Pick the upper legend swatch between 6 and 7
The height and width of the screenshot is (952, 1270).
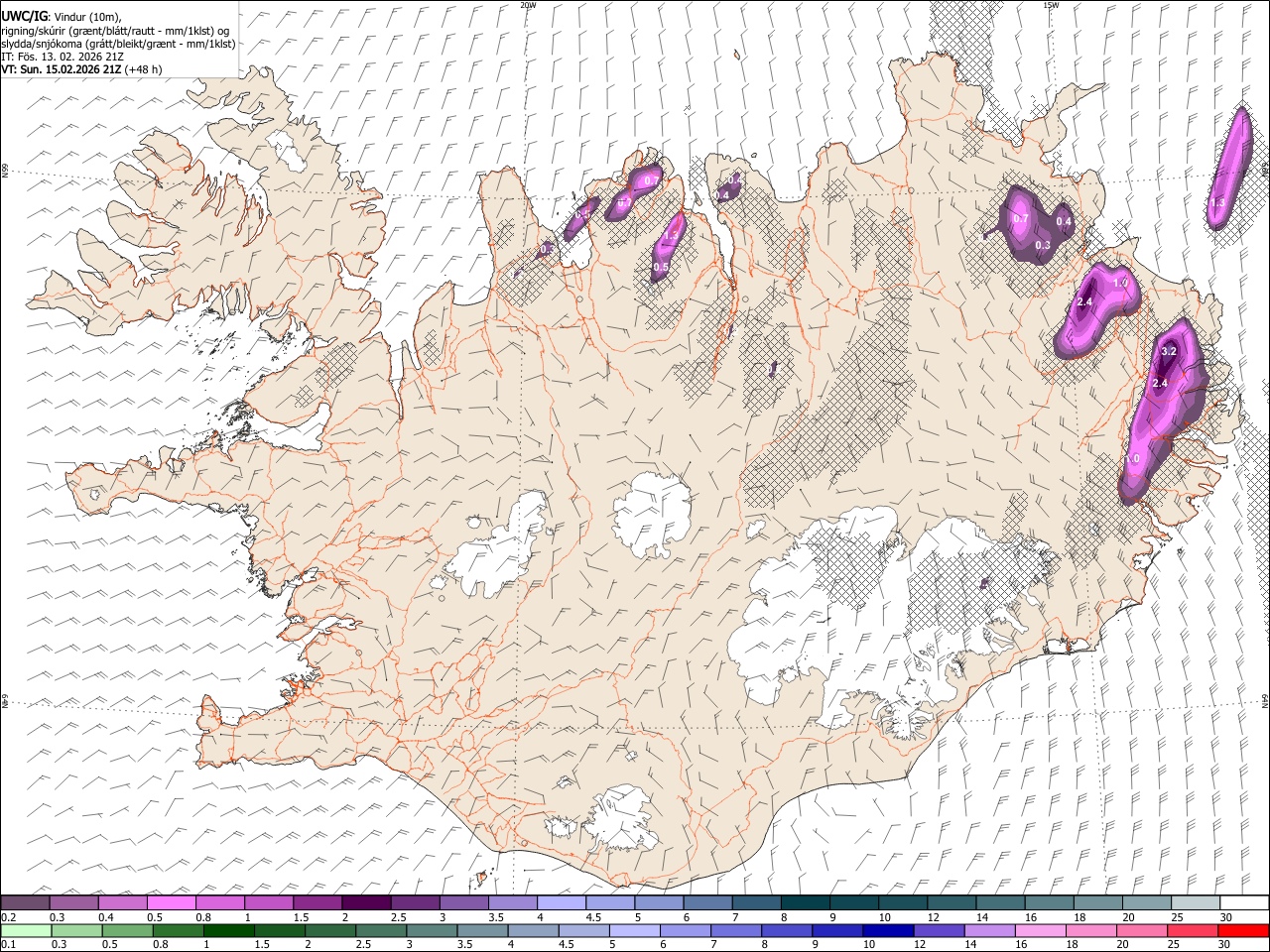(x=707, y=902)
